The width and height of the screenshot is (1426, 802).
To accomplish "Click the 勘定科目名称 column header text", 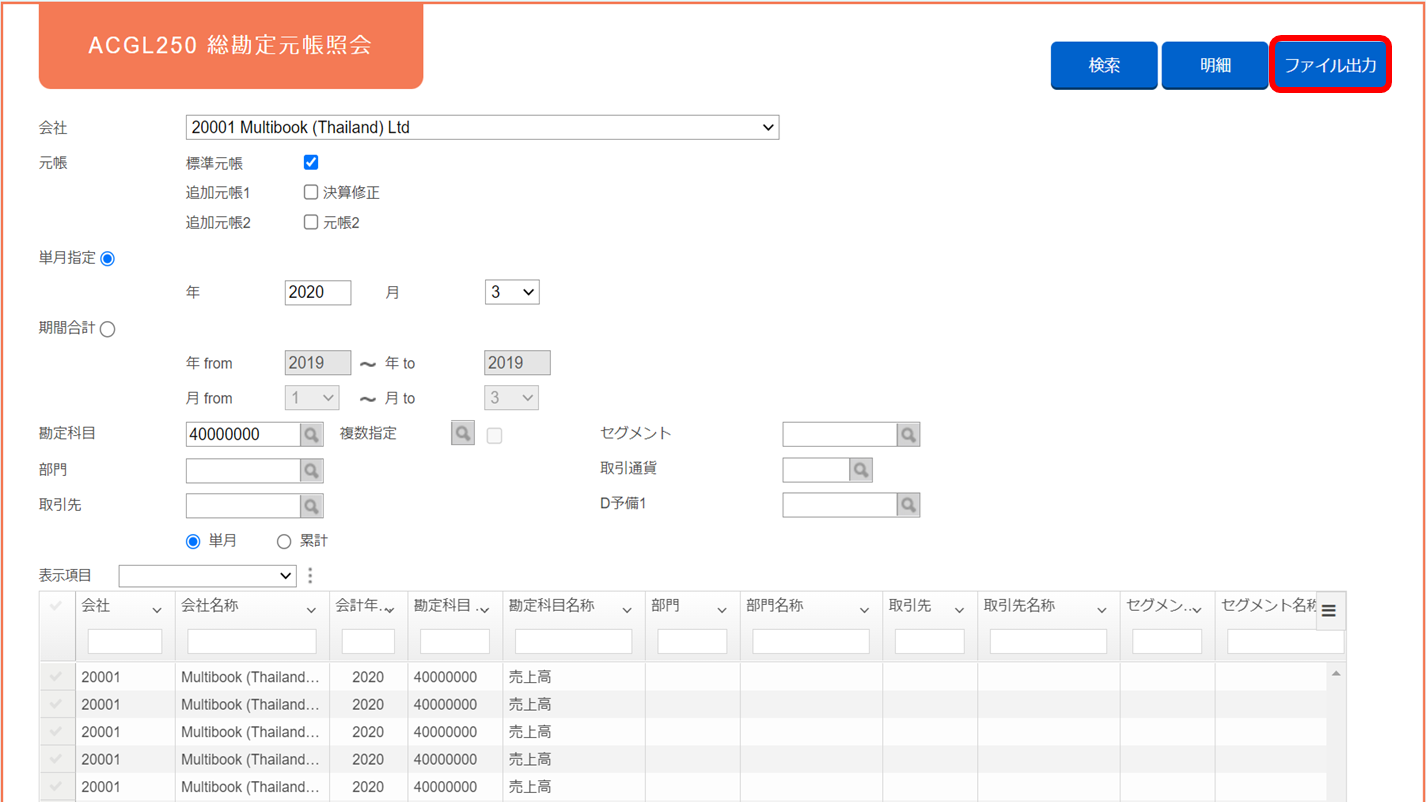I will [552, 606].
